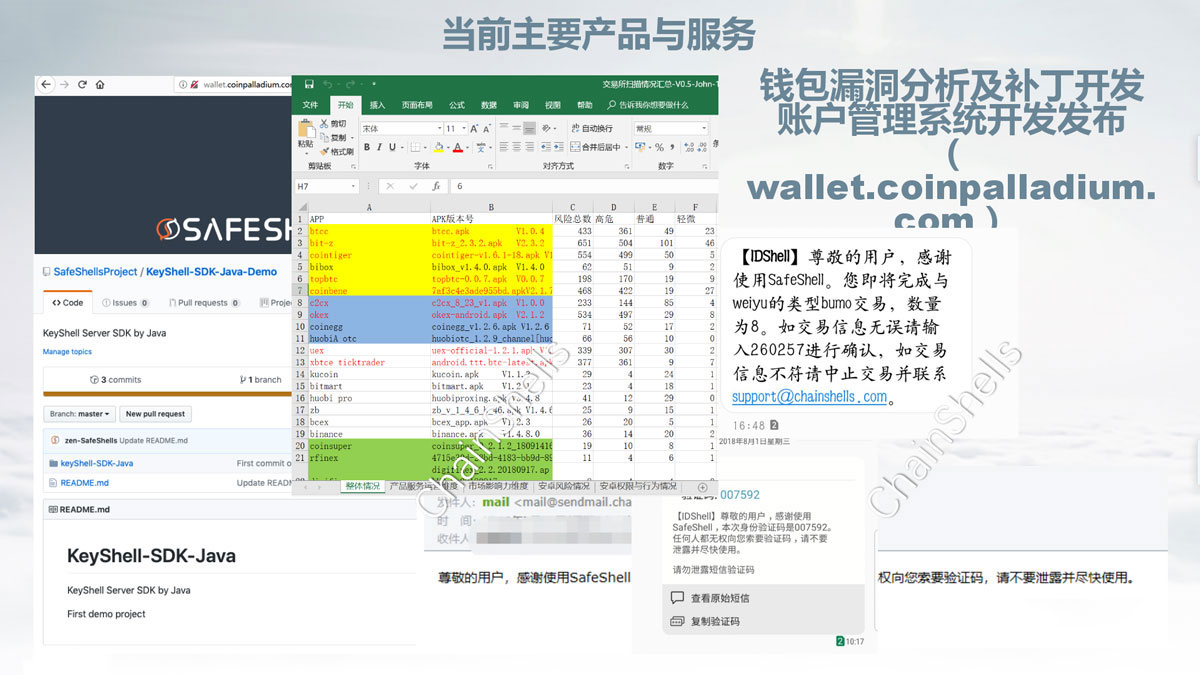The width and height of the screenshot is (1200, 675).
Task: Select the GitHub Code tab
Action: click(x=68, y=302)
